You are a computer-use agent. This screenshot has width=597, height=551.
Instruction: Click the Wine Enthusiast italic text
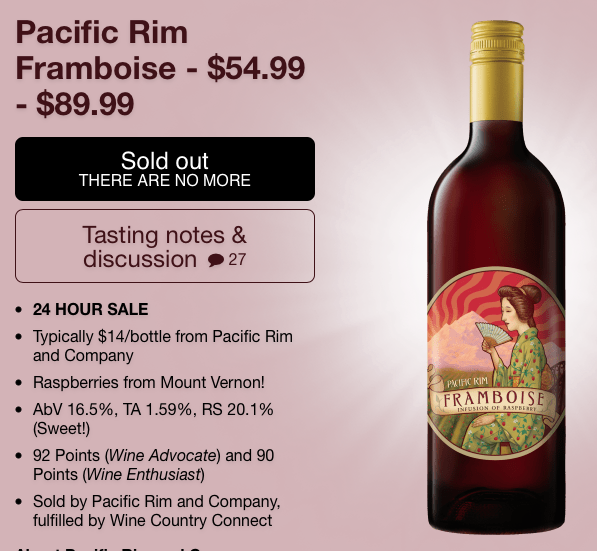coord(144,474)
